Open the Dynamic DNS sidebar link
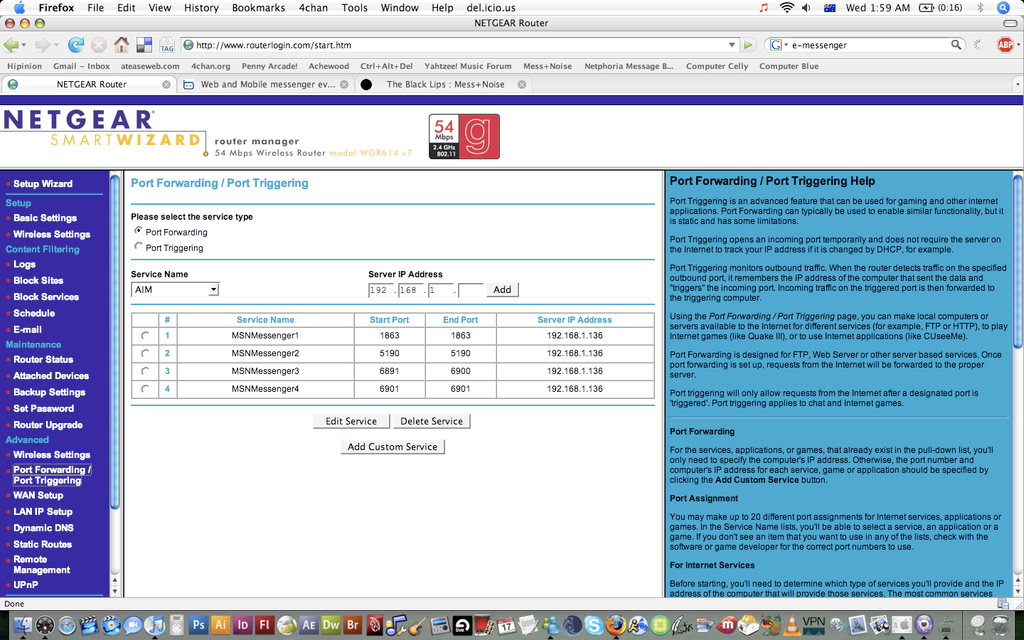1024x640 pixels. (x=43, y=528)
